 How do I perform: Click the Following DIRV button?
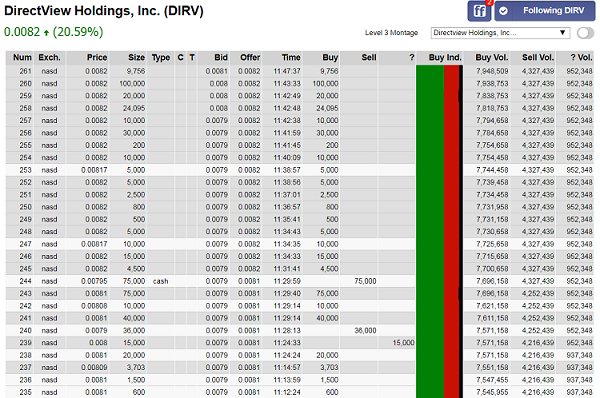[545, 11]
